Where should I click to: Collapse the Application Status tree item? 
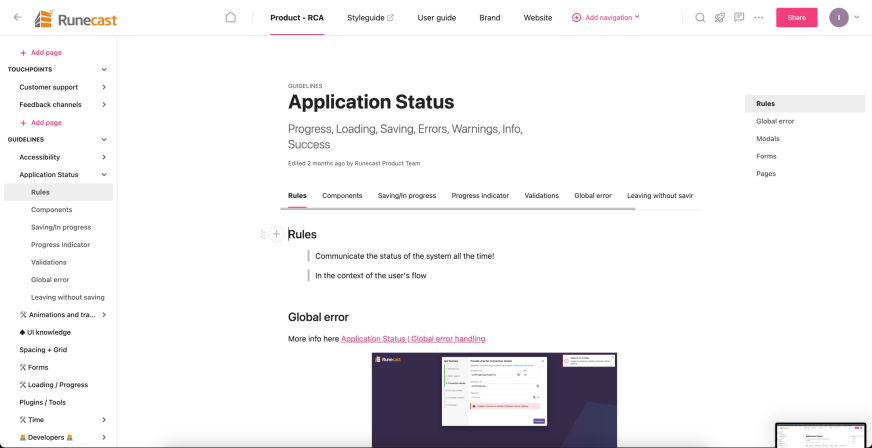(x=104, y=174)
